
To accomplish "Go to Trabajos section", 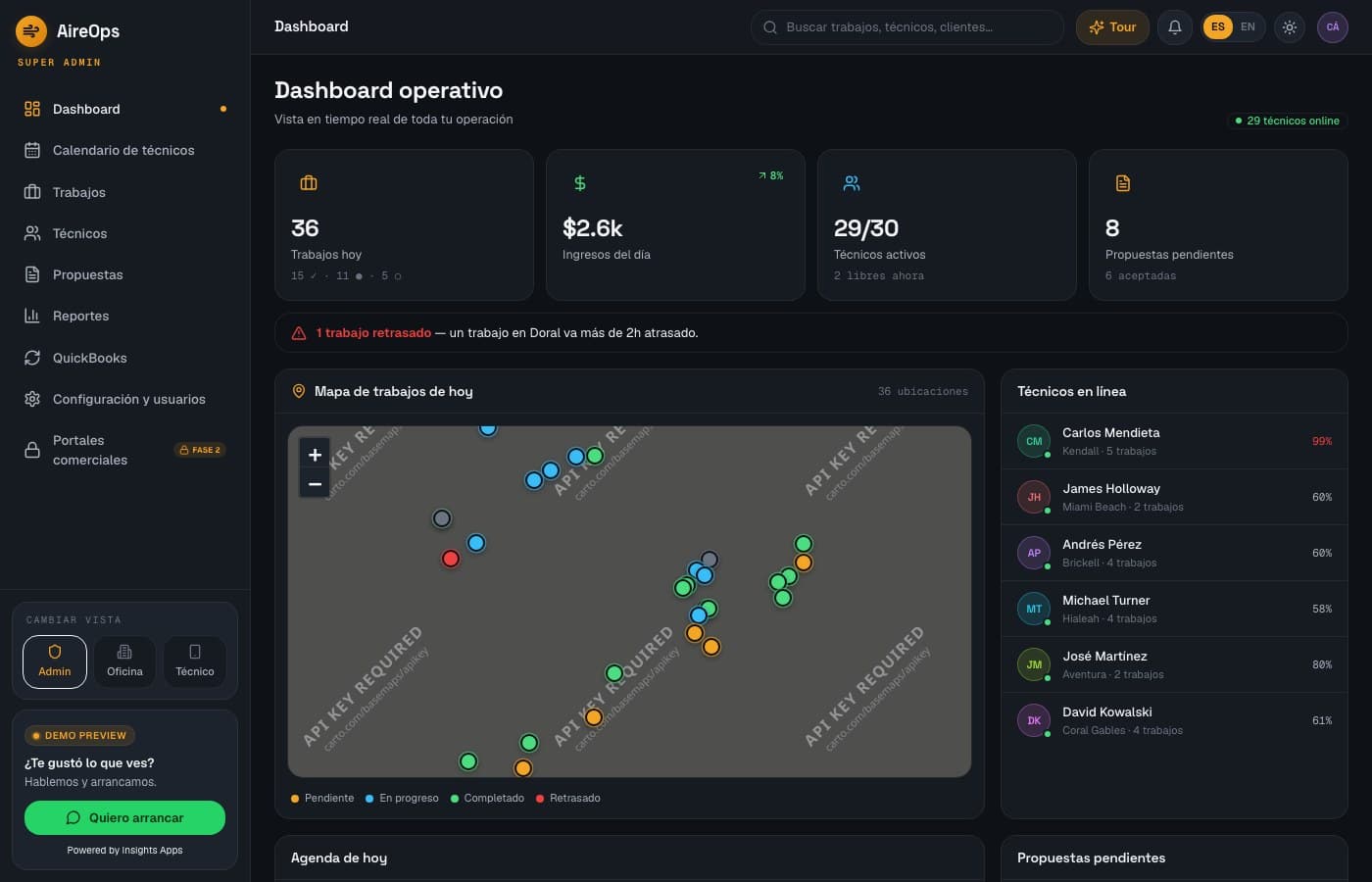I will click(125, 192).
